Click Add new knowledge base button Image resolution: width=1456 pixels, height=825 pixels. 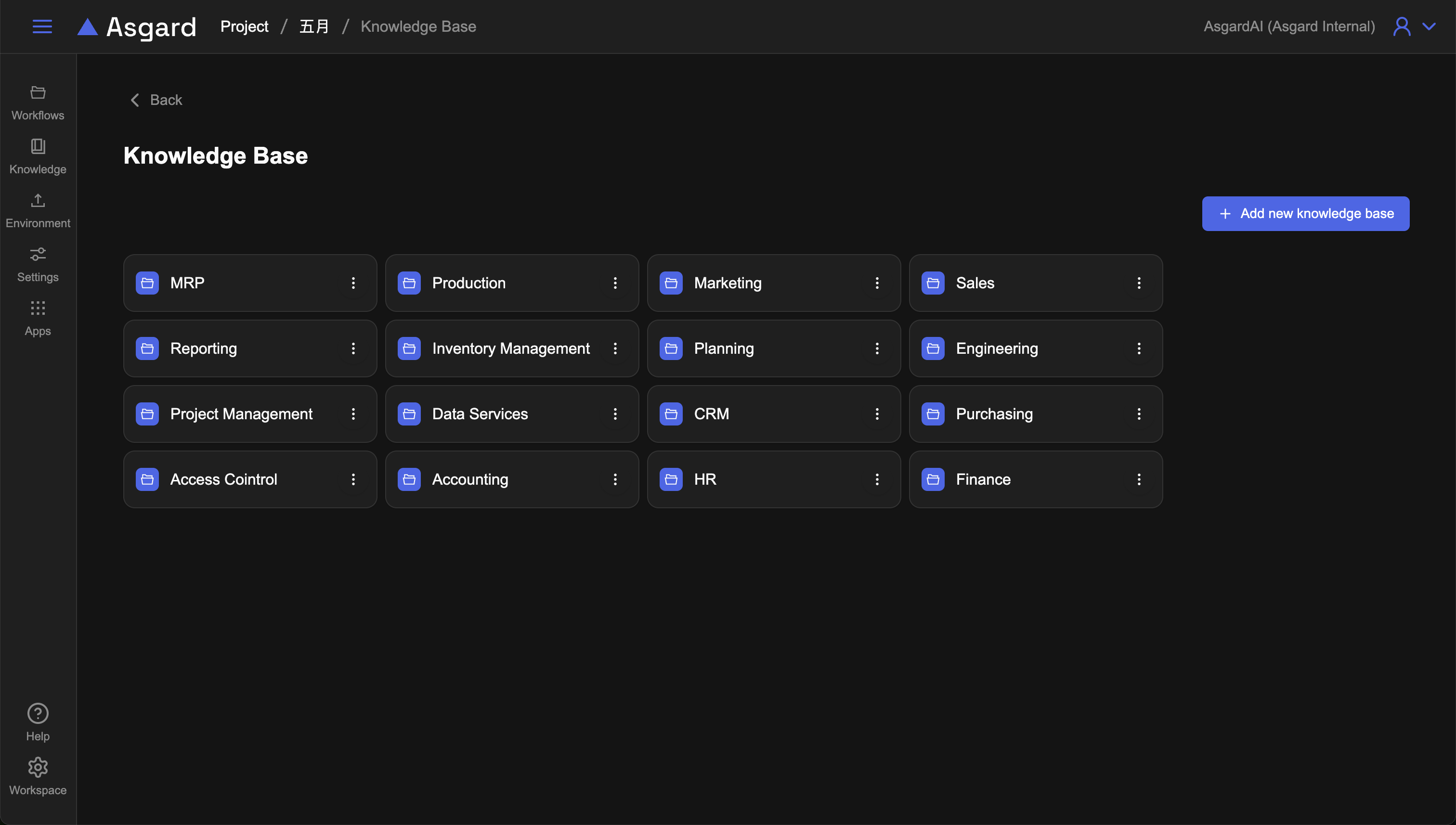click(1305, 214)
